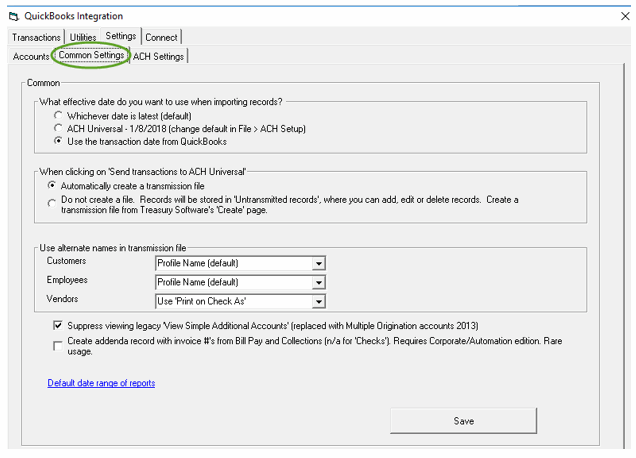
Task: Open the 'Default date range of reports' link
Action: pos(101,383)
